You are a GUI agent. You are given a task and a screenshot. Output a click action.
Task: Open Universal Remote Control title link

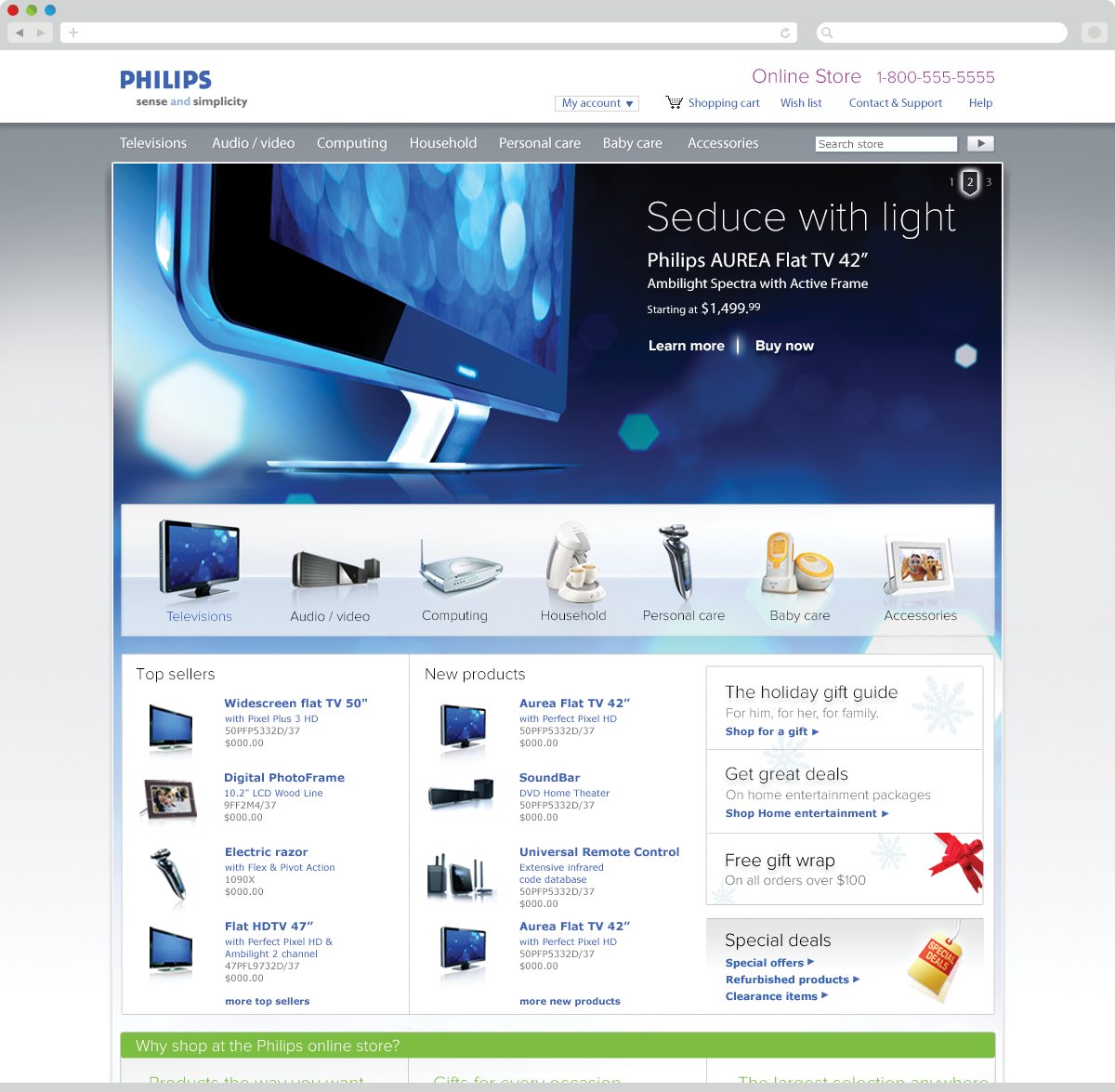tap(599, 852)
